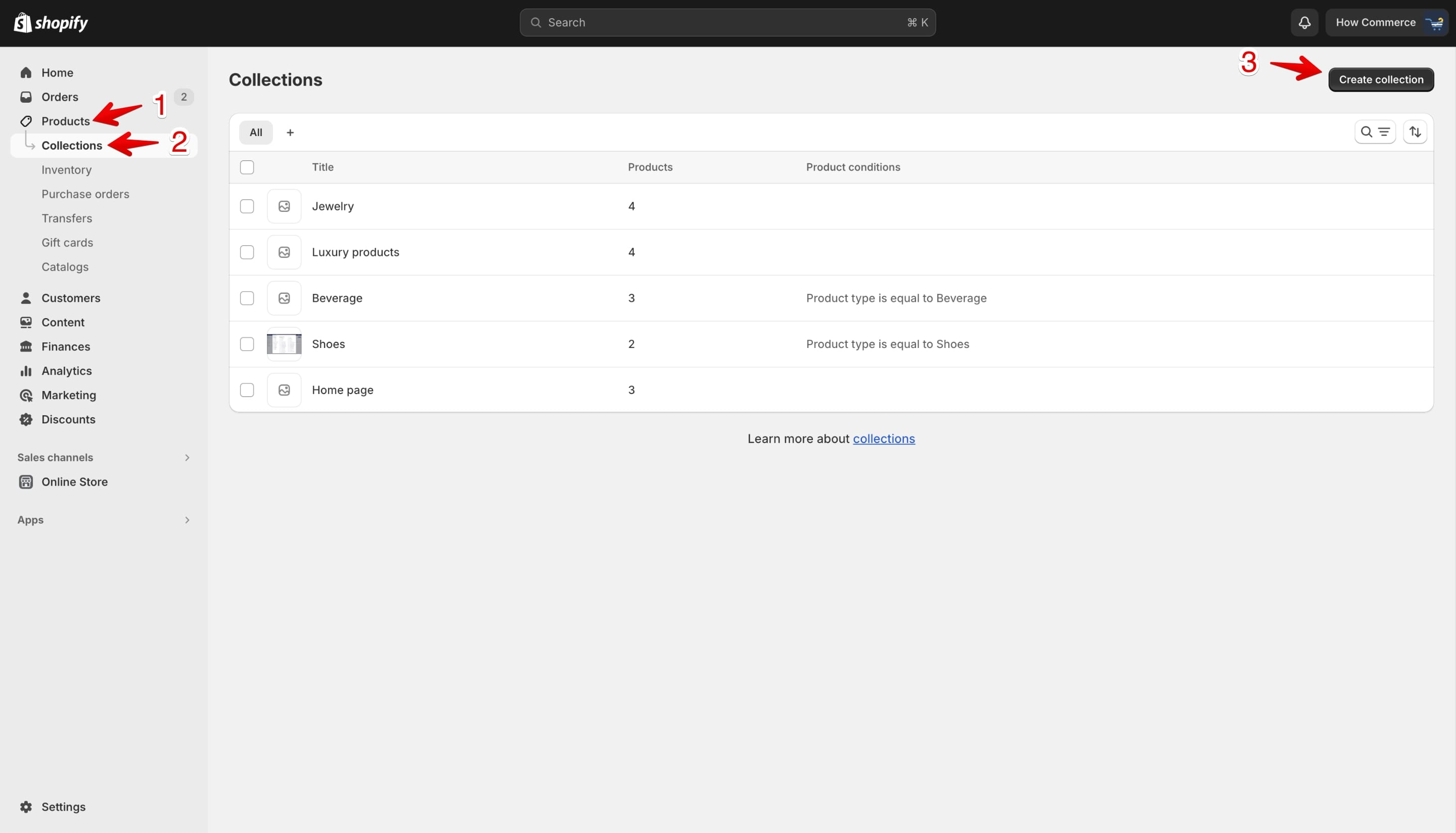Viewport: 1456px width, 833px height.
Task: Toggle the select all collections checkbox
Action: [x=247, y=167]
